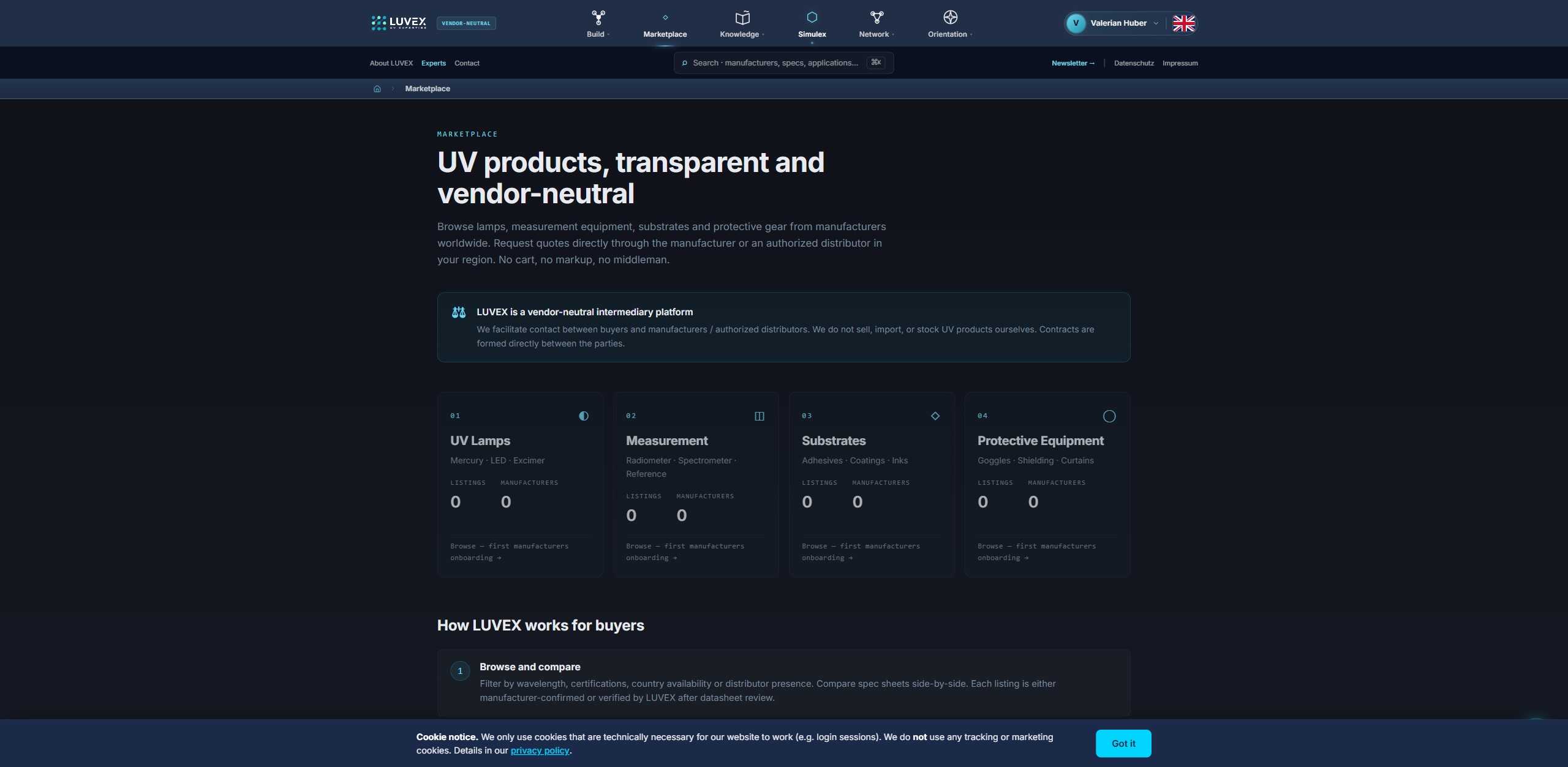Image resolution: width=1568 pixels, height=767 pixels.
Task: Click Browse link under Protective Equipment
Action: [1036, 552]
